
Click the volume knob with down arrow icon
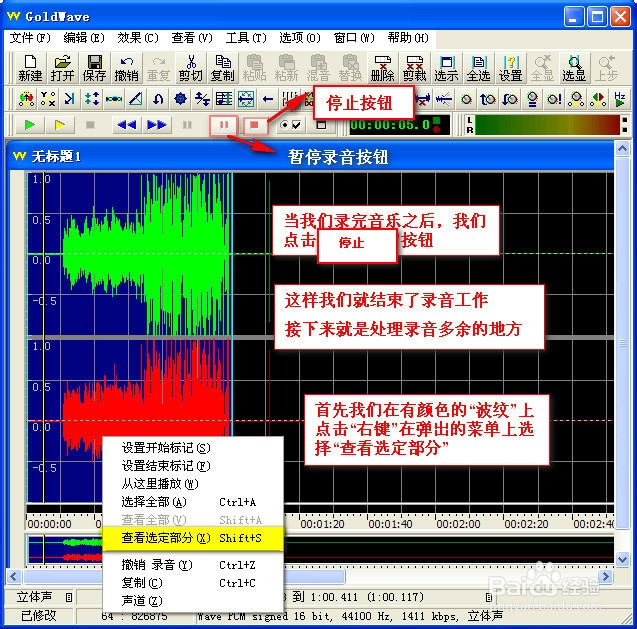point(510,99)
